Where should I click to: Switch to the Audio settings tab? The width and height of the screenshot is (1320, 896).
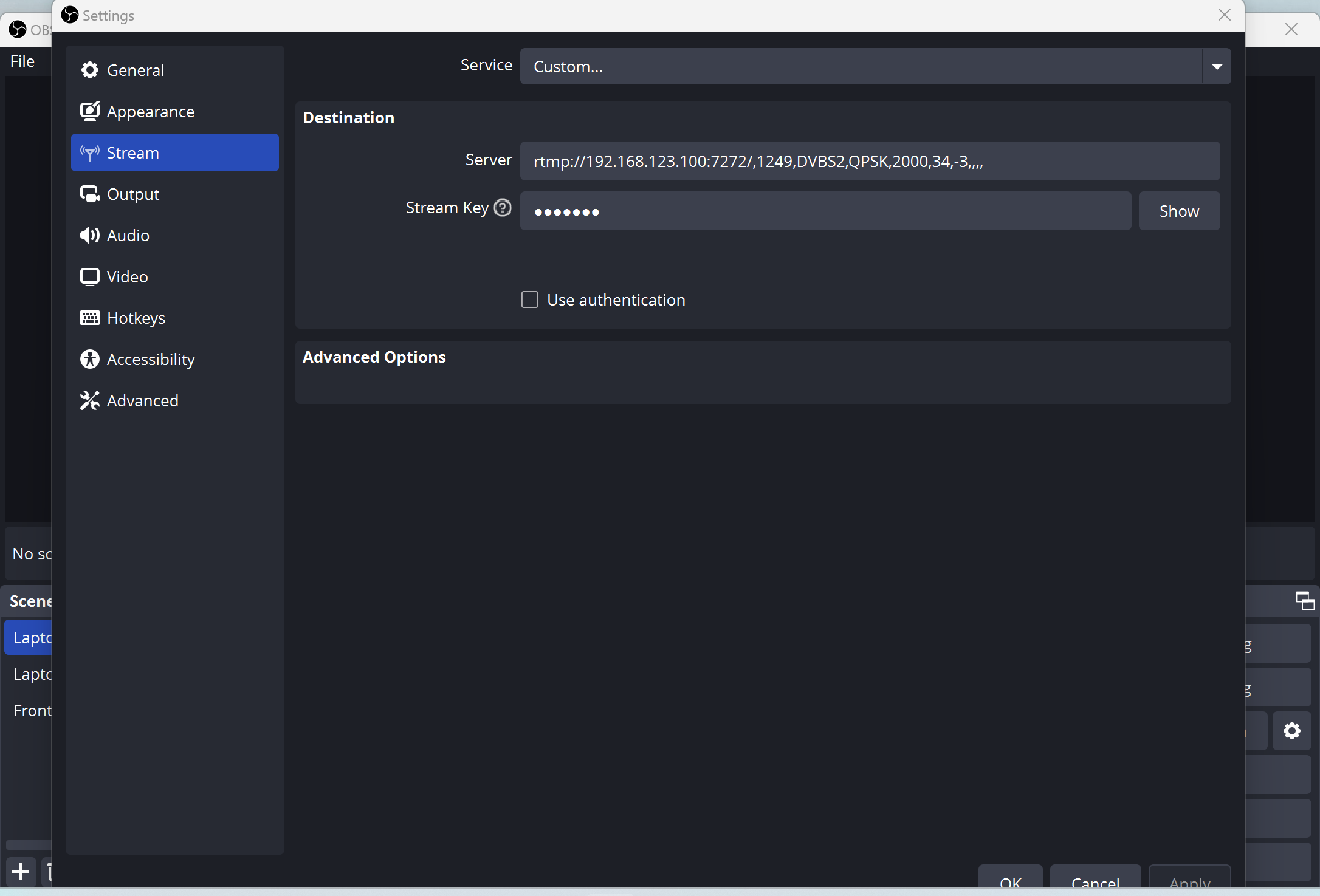click(x=175, y=236)
